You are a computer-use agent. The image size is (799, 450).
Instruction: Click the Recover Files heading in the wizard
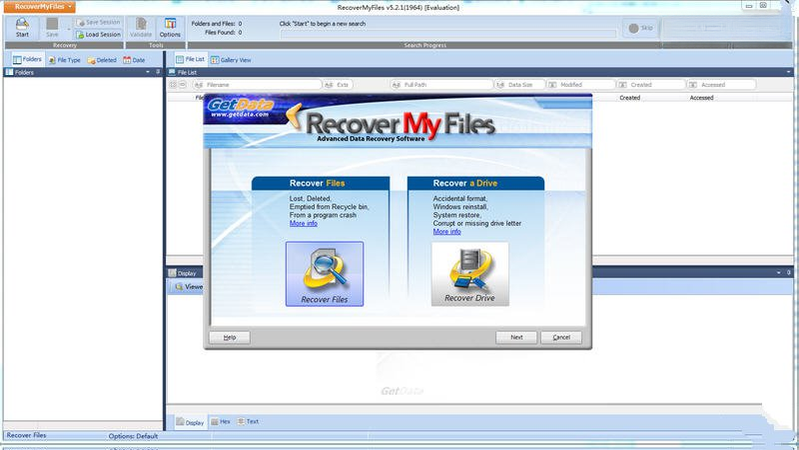pos(317,183)
